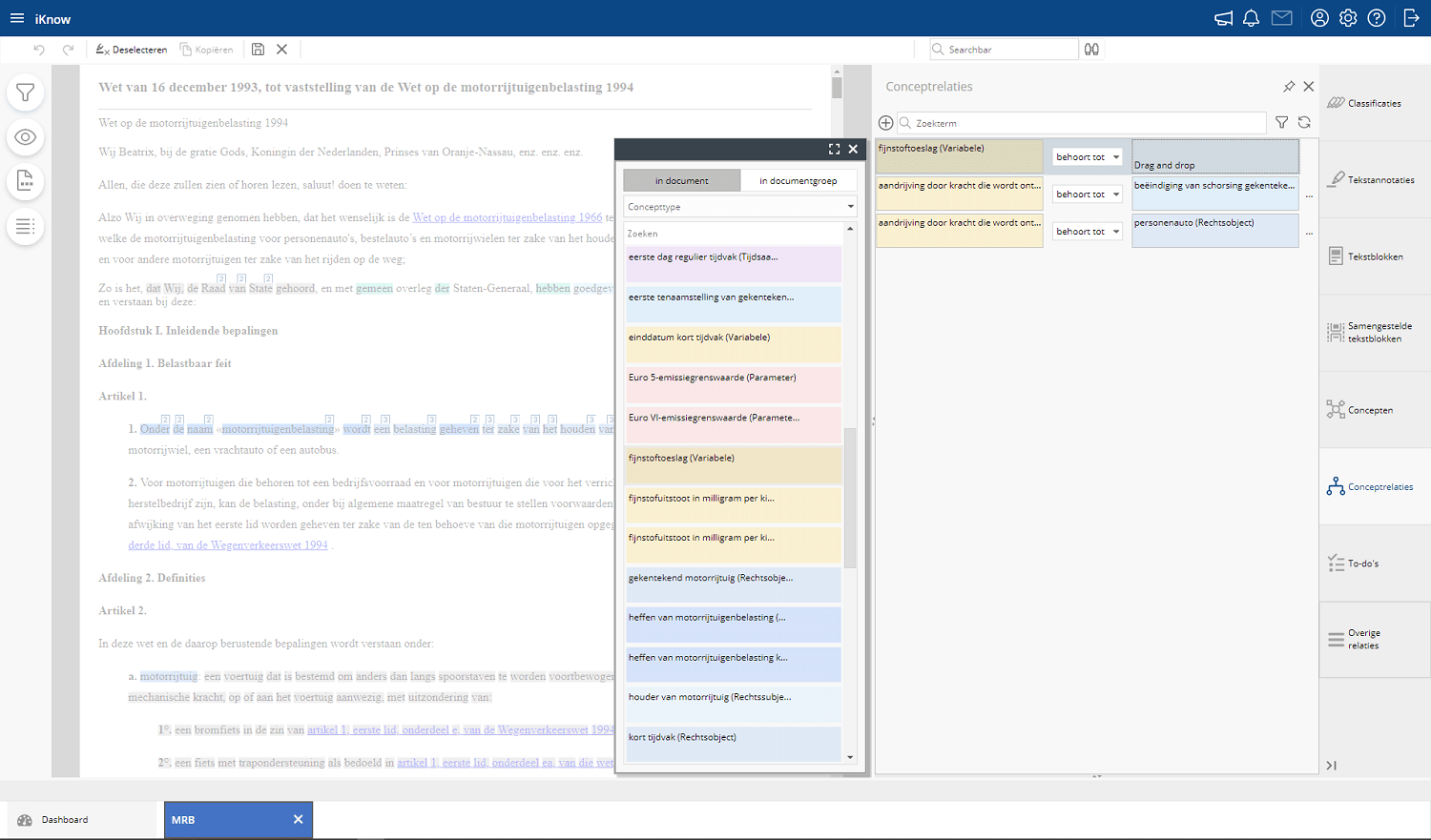Redo last action

68,50
